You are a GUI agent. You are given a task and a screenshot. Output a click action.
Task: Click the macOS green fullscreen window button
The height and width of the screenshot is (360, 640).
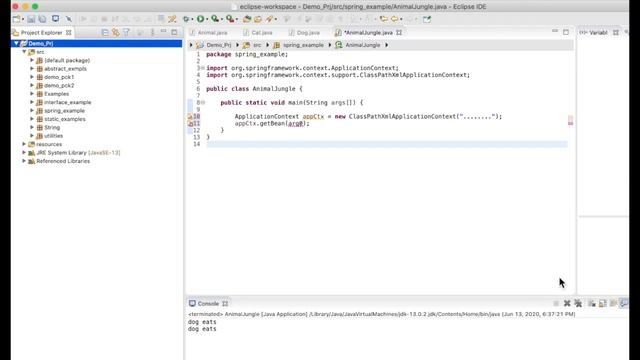point(35,7)
